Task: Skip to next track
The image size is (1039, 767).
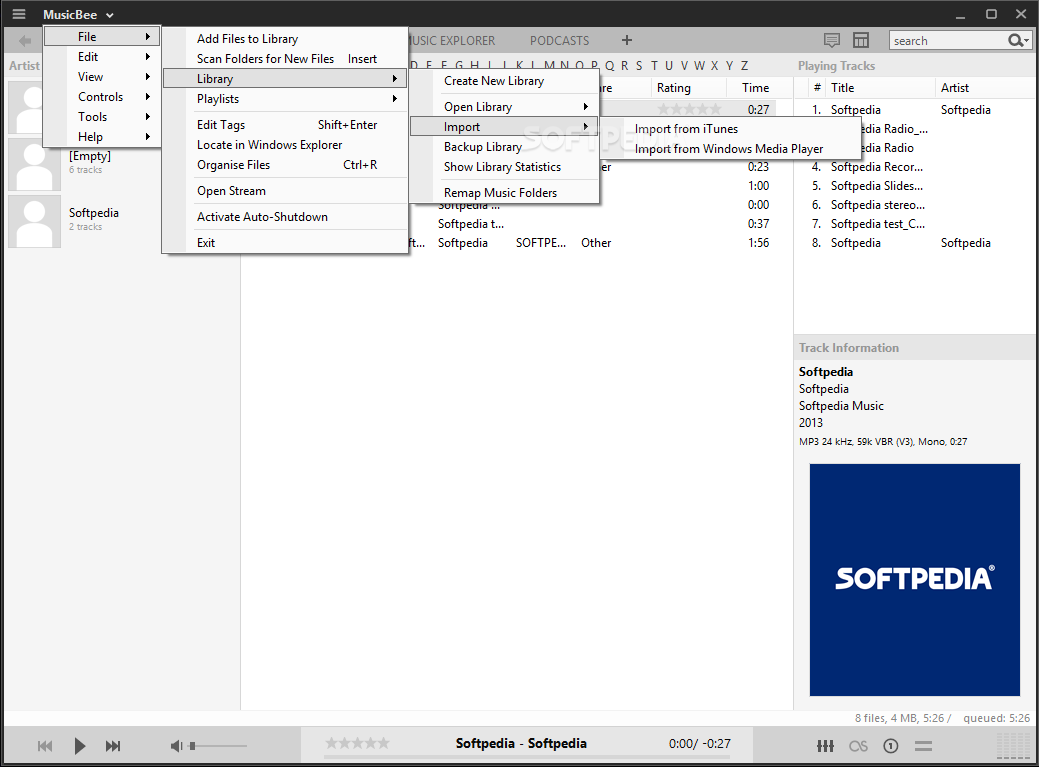Action: point(113,746)
